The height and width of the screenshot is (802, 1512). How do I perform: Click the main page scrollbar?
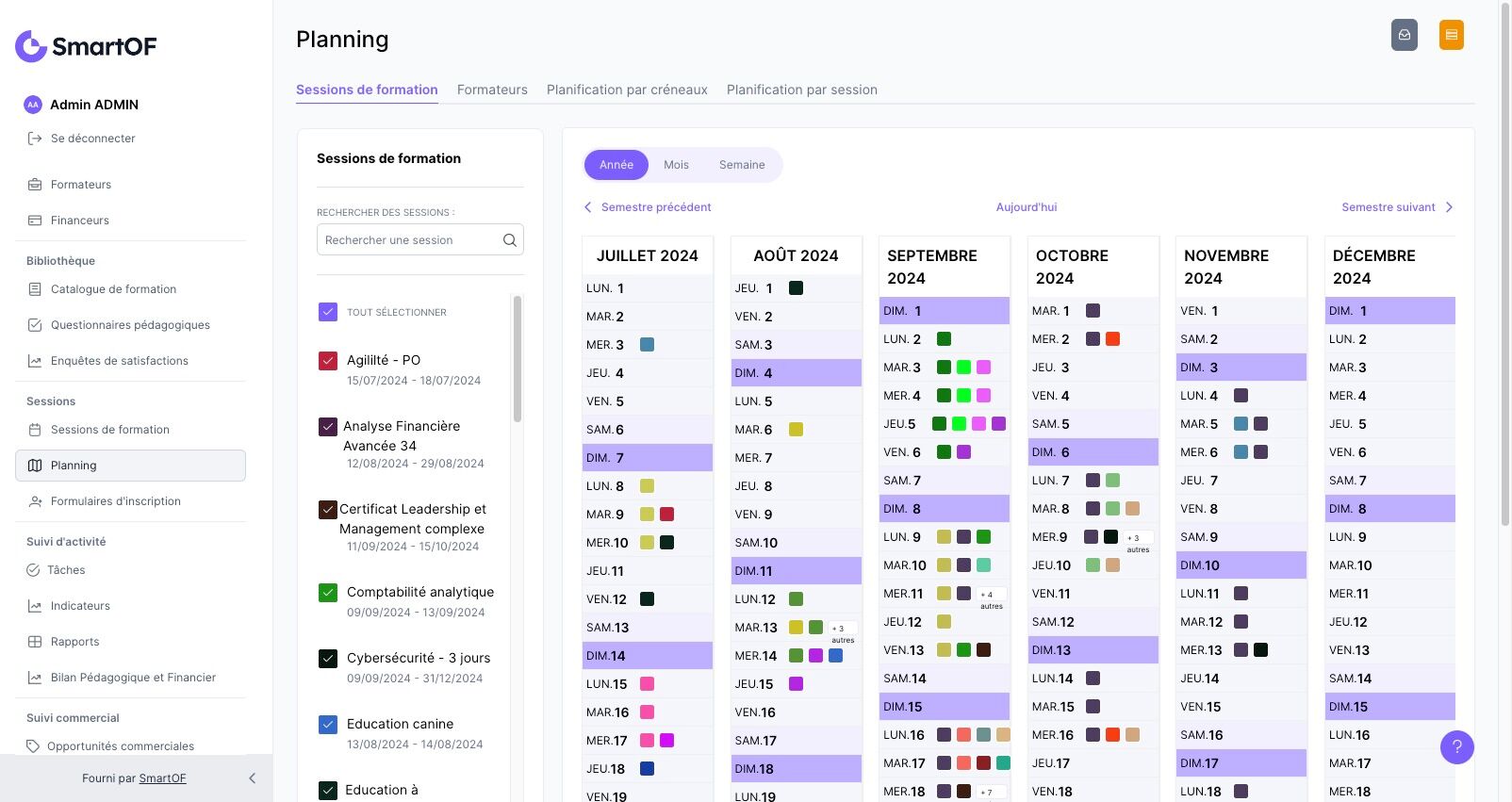click(1504, 264)
